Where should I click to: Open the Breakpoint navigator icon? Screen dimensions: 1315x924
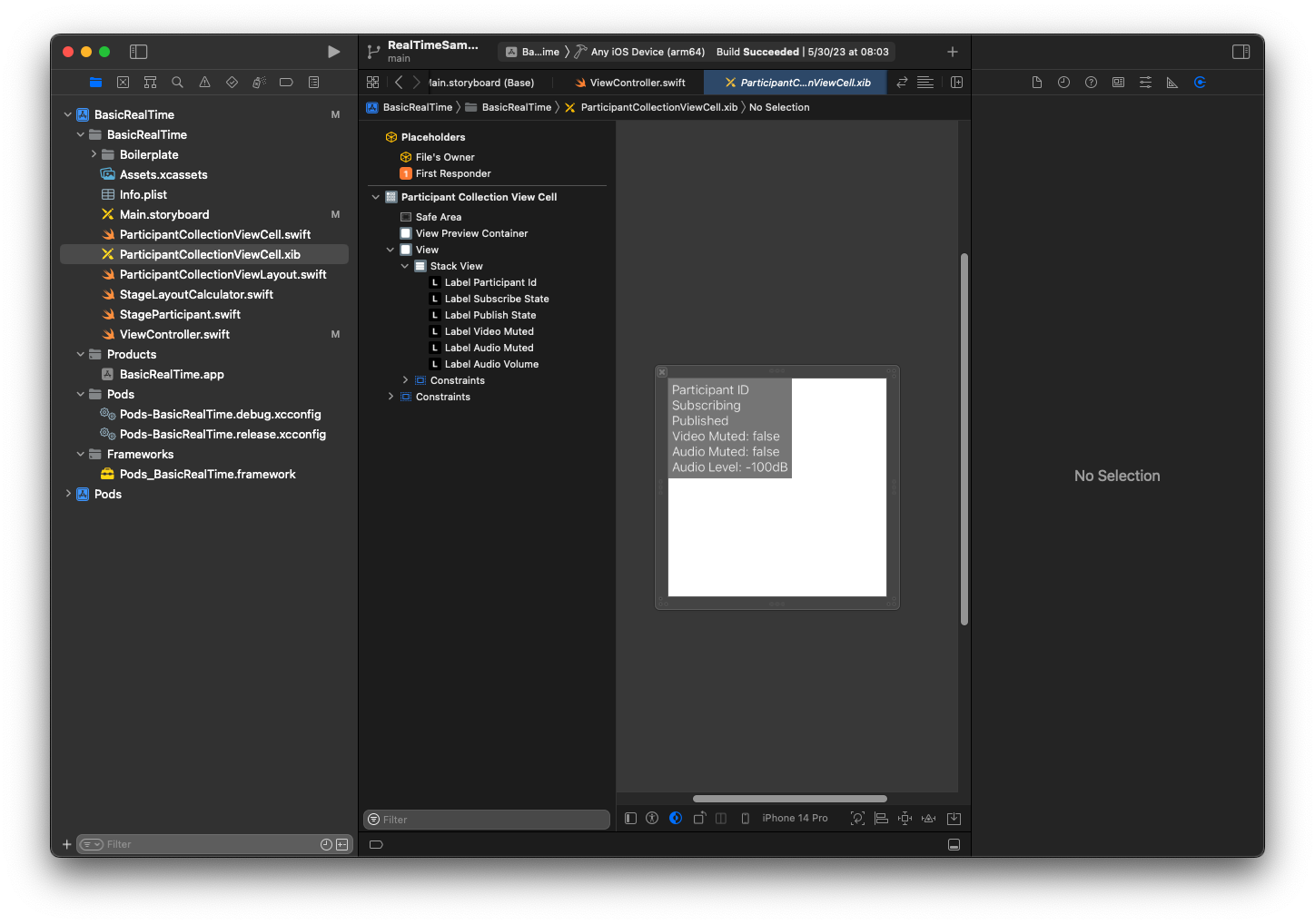(286, 82)
